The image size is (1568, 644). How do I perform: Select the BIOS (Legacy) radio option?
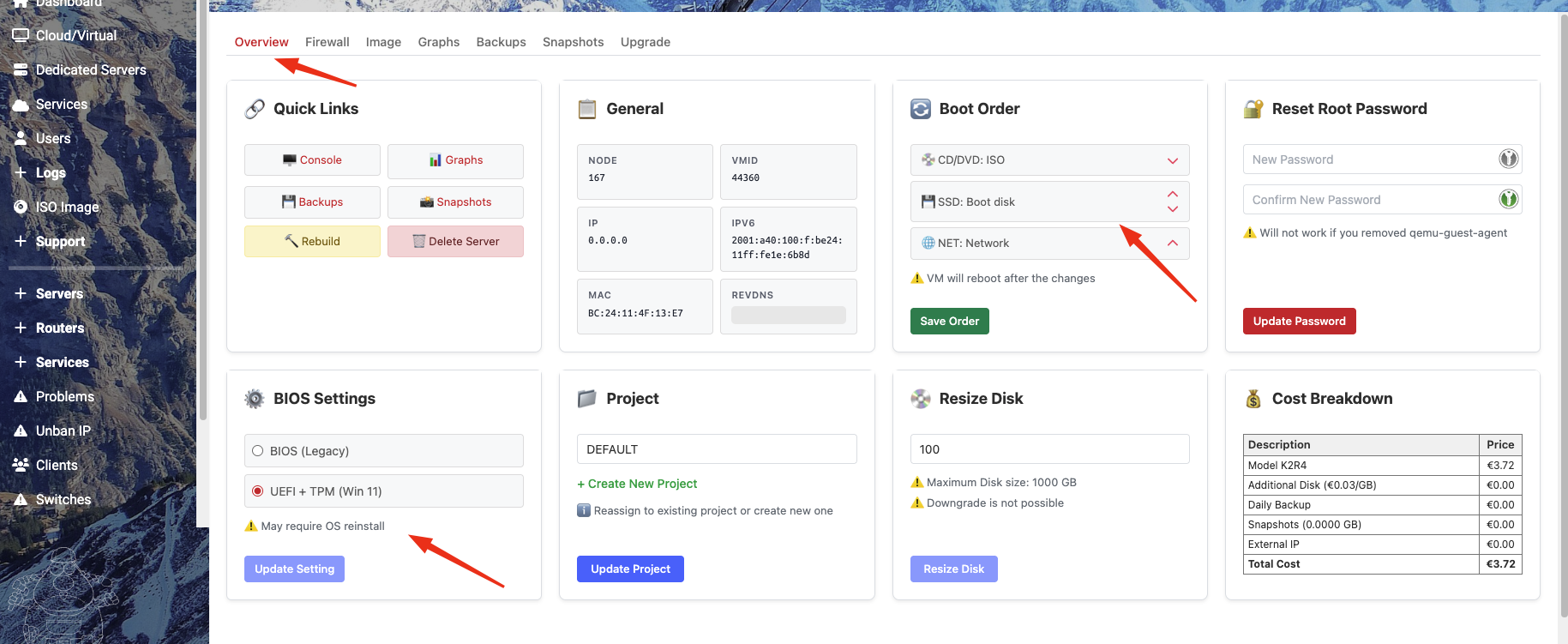(258, 451)
